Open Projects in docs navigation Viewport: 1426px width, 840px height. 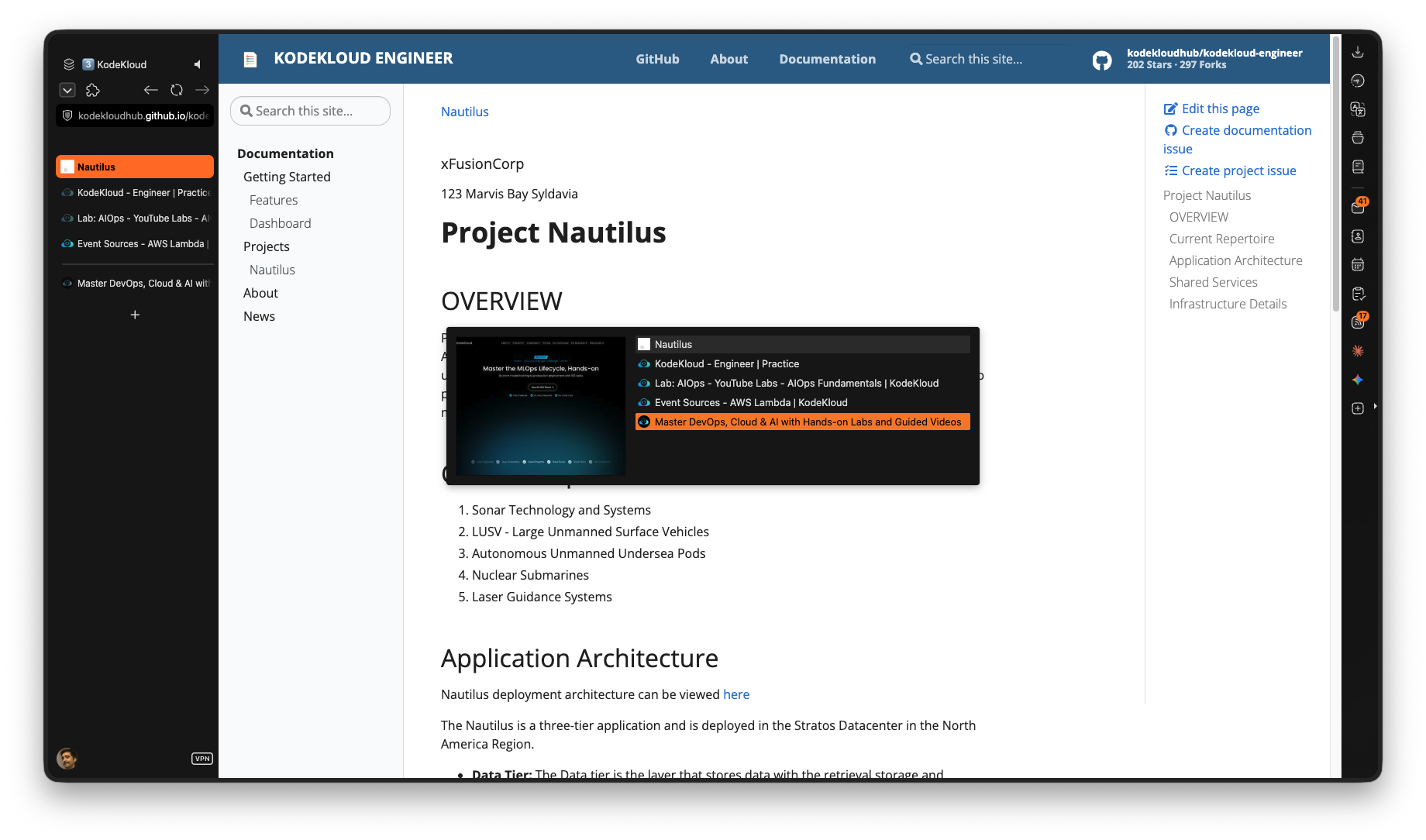267,246
